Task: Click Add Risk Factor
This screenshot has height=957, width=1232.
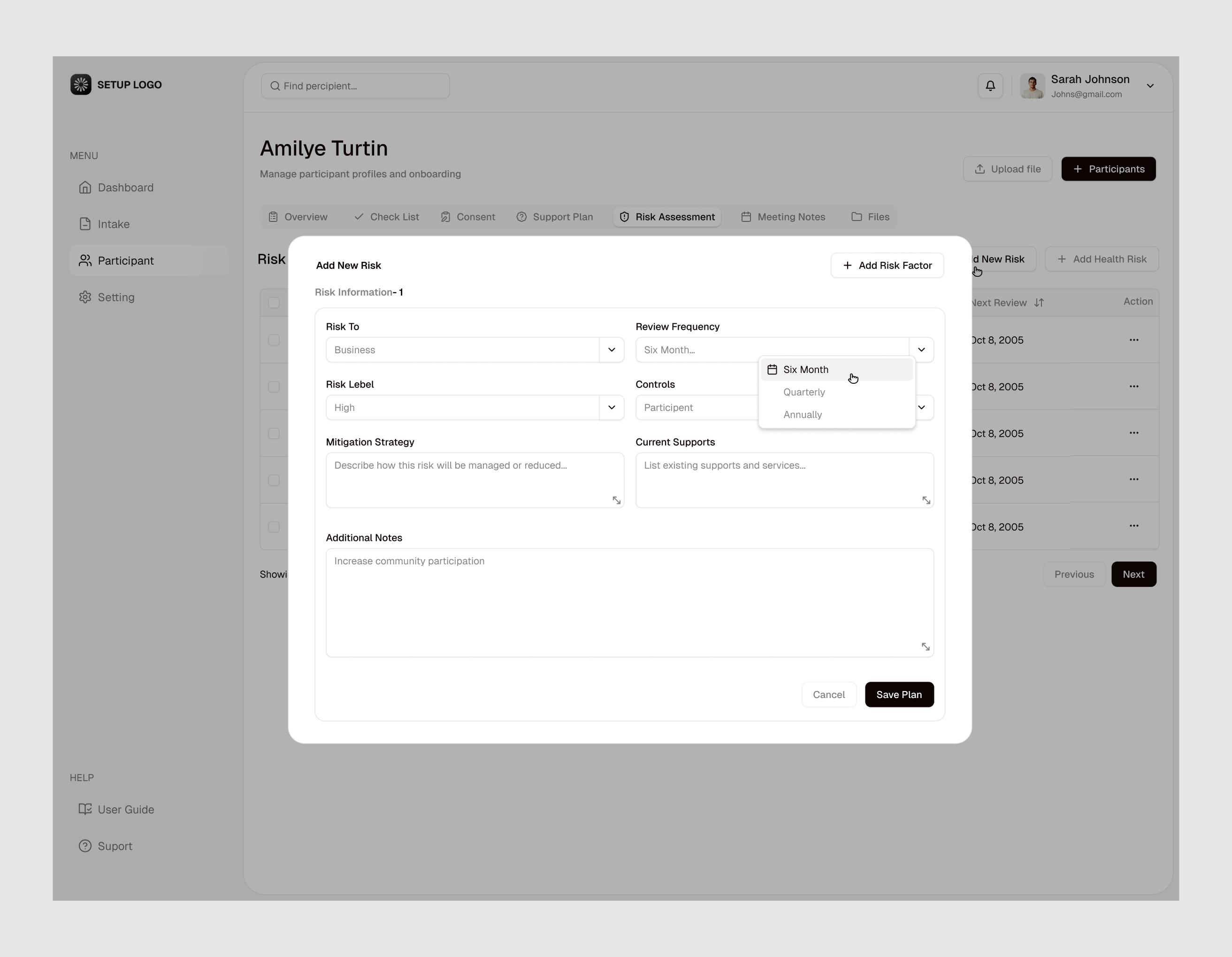Action: [x=887, y=265]
